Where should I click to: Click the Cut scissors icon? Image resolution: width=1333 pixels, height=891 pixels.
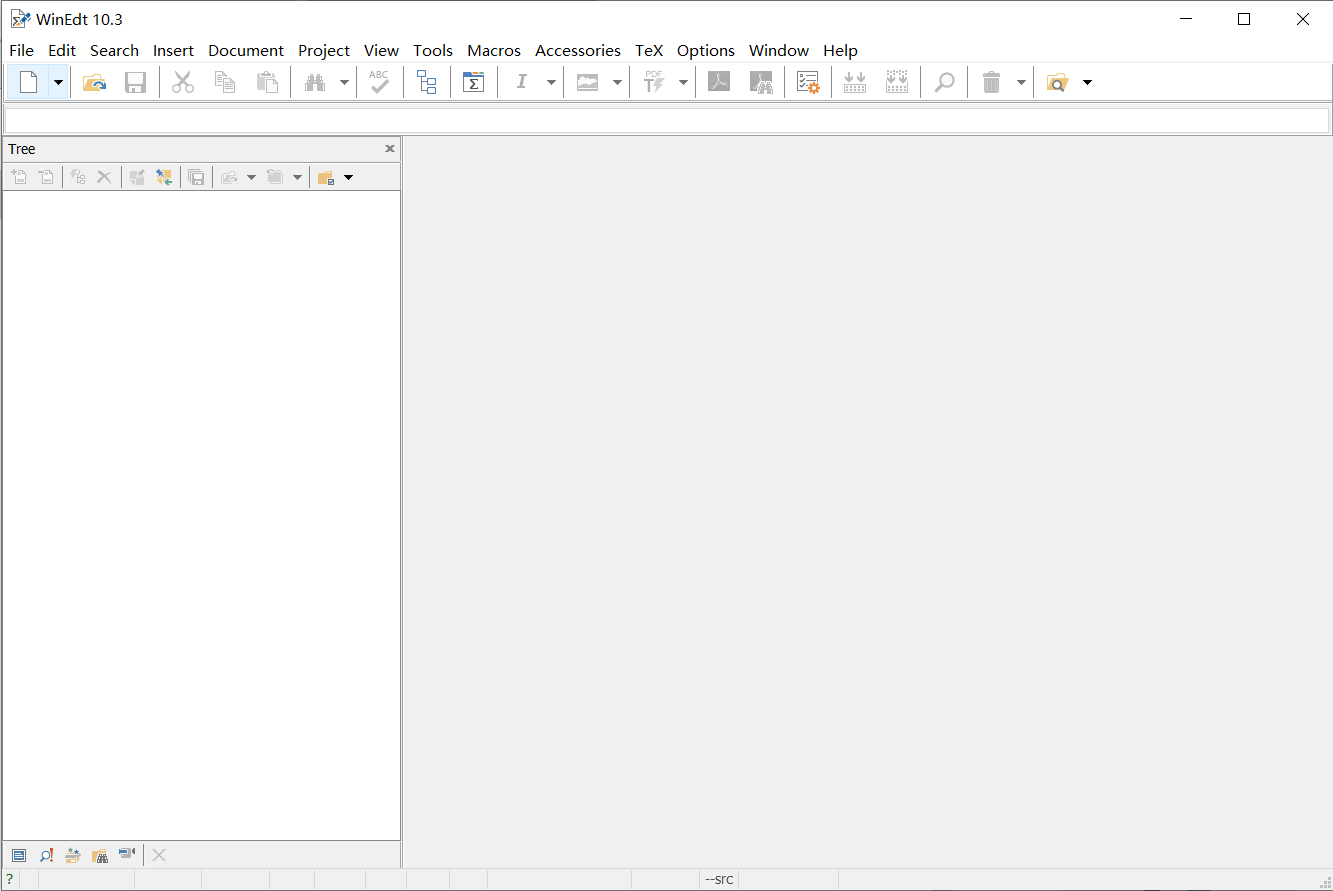click(x=183, y=82)
